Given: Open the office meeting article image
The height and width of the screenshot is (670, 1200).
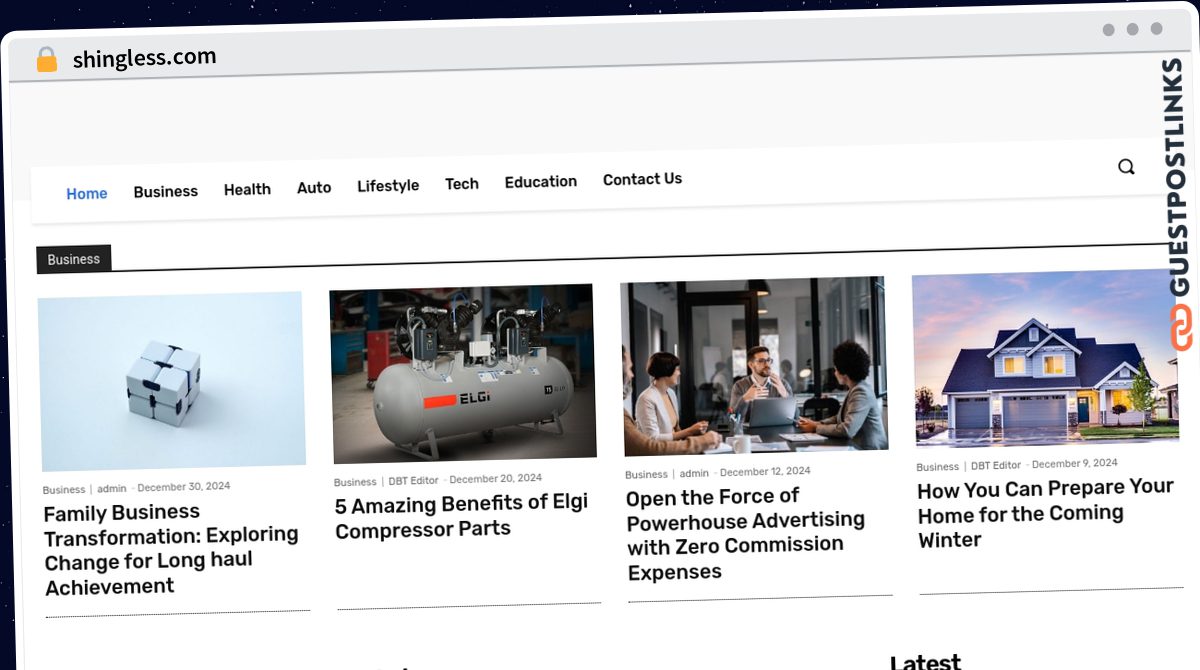Looking at the screenshot, I should [x=754, y=366].
